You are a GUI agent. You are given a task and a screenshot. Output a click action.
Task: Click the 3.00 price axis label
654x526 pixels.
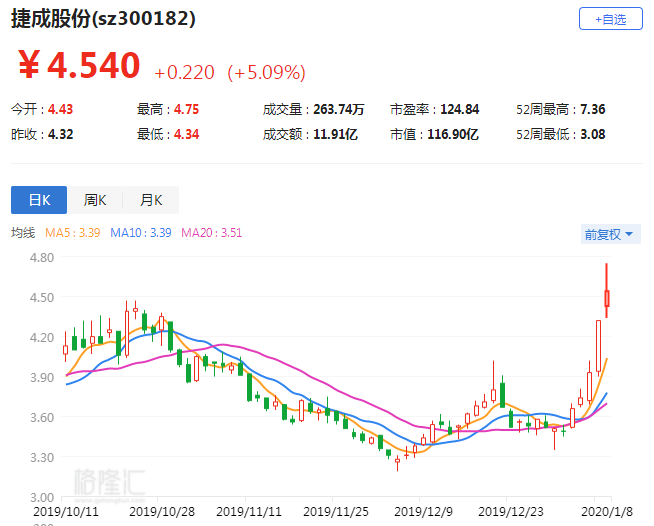coord(42,497)
